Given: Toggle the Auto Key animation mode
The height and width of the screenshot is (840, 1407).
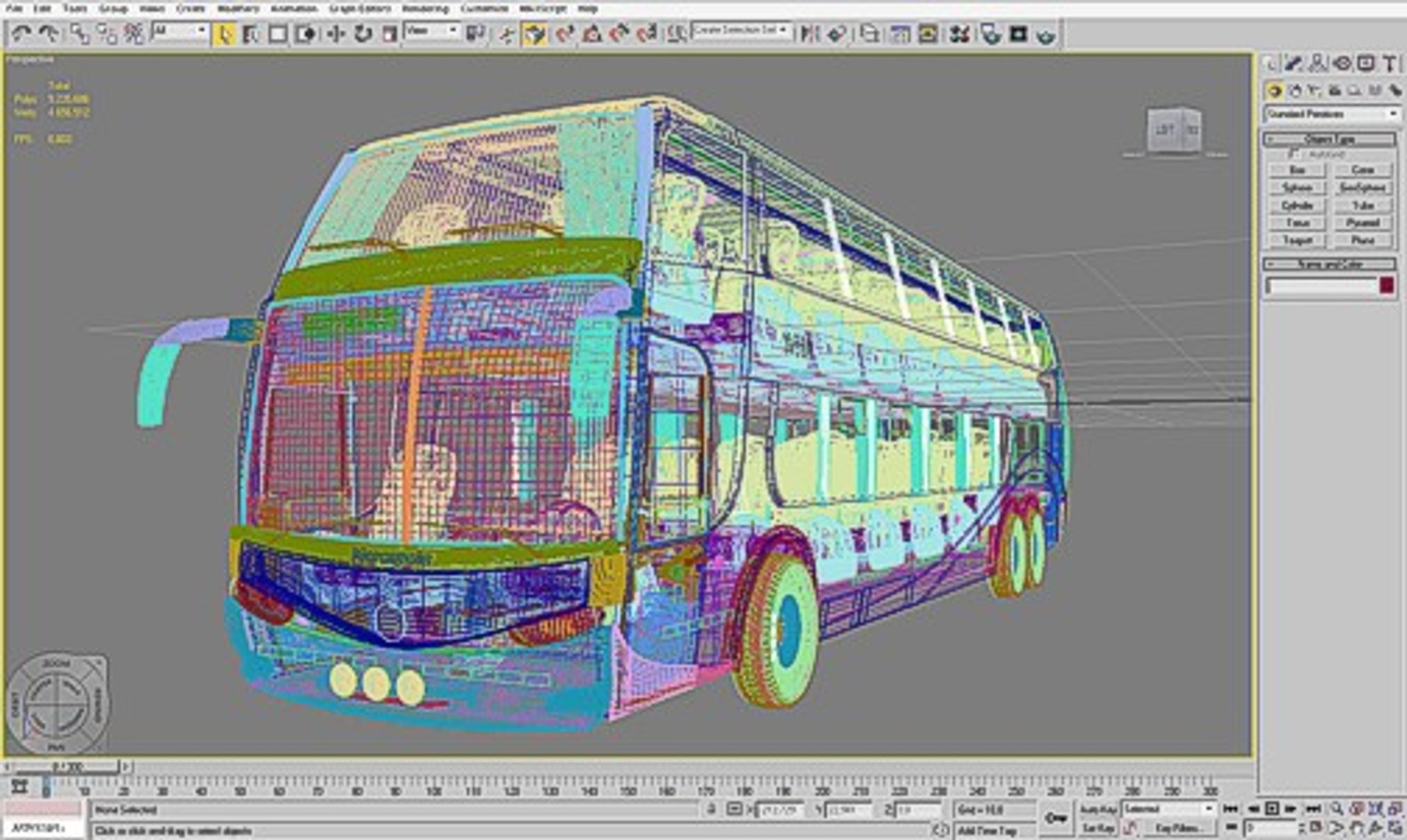Looking at the screenshot, I should (x=1096, y=810).
